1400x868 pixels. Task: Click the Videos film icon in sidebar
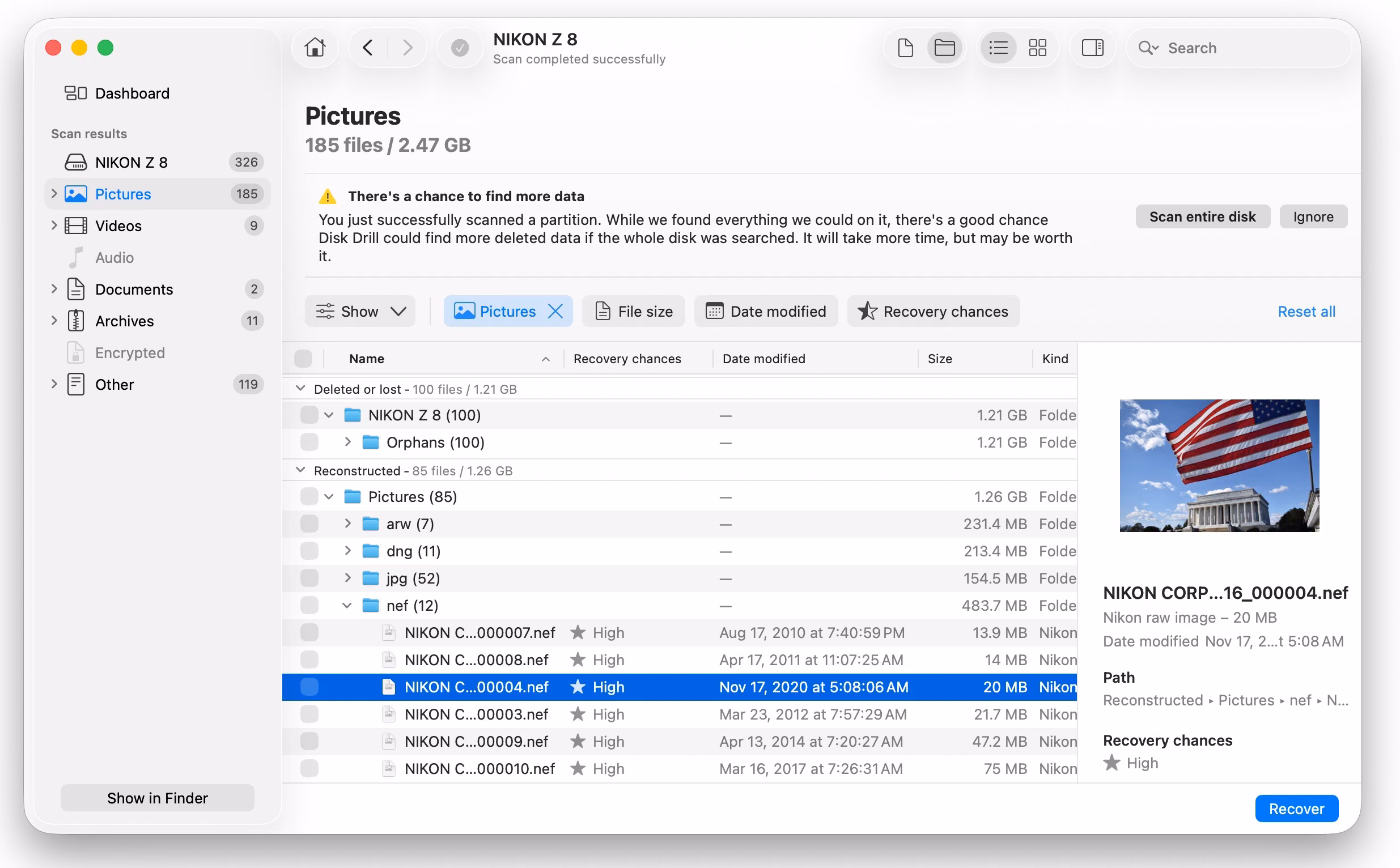tap(76, 225)
